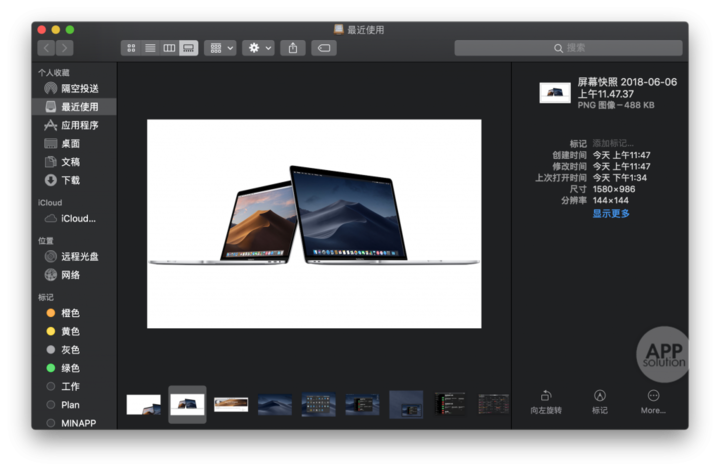
Task: Select the 黄色 yellow tag
Action: point(74,331)
